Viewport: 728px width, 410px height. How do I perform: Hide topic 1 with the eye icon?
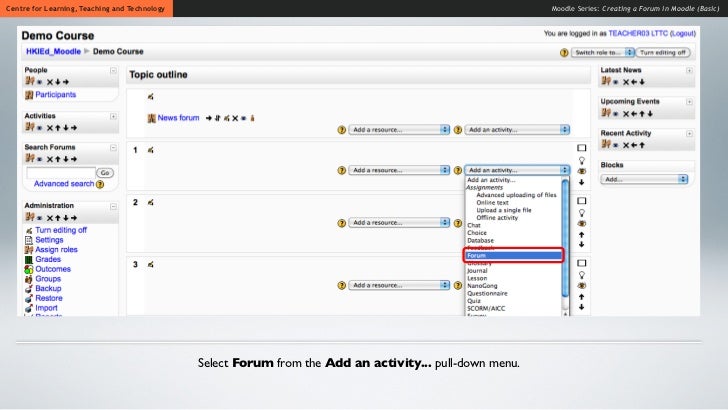click(582, 171)
